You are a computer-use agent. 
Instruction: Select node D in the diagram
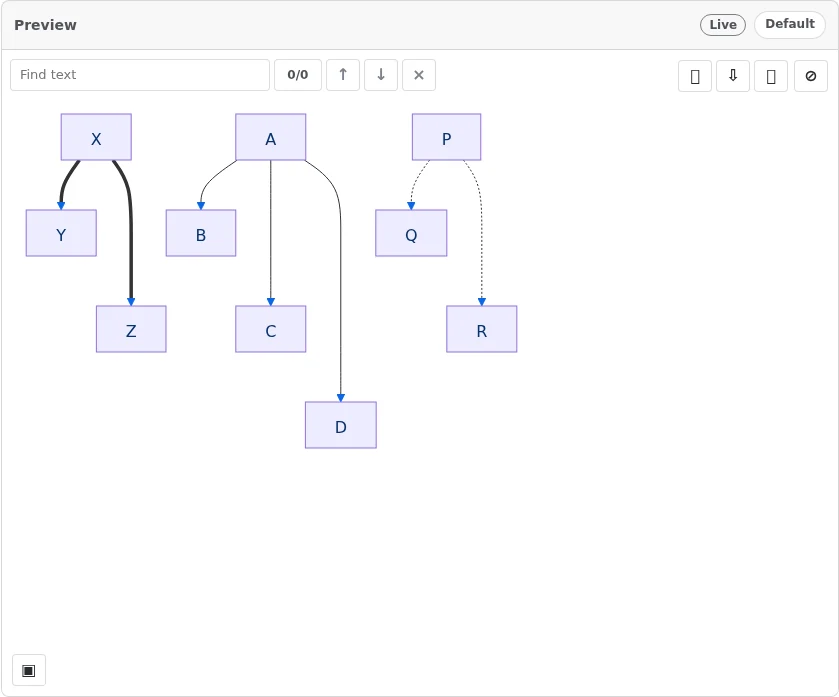pyautogui.click(x=341, y=425)
